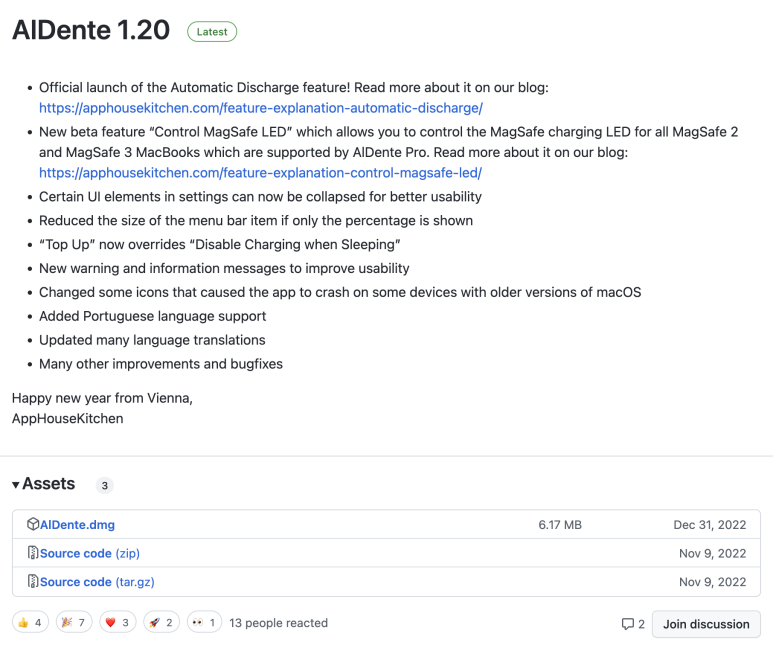Download Source code tar.gz archive
Image resolution: width=773 pixels, height=651 pixels.
(x=97, y=582)
